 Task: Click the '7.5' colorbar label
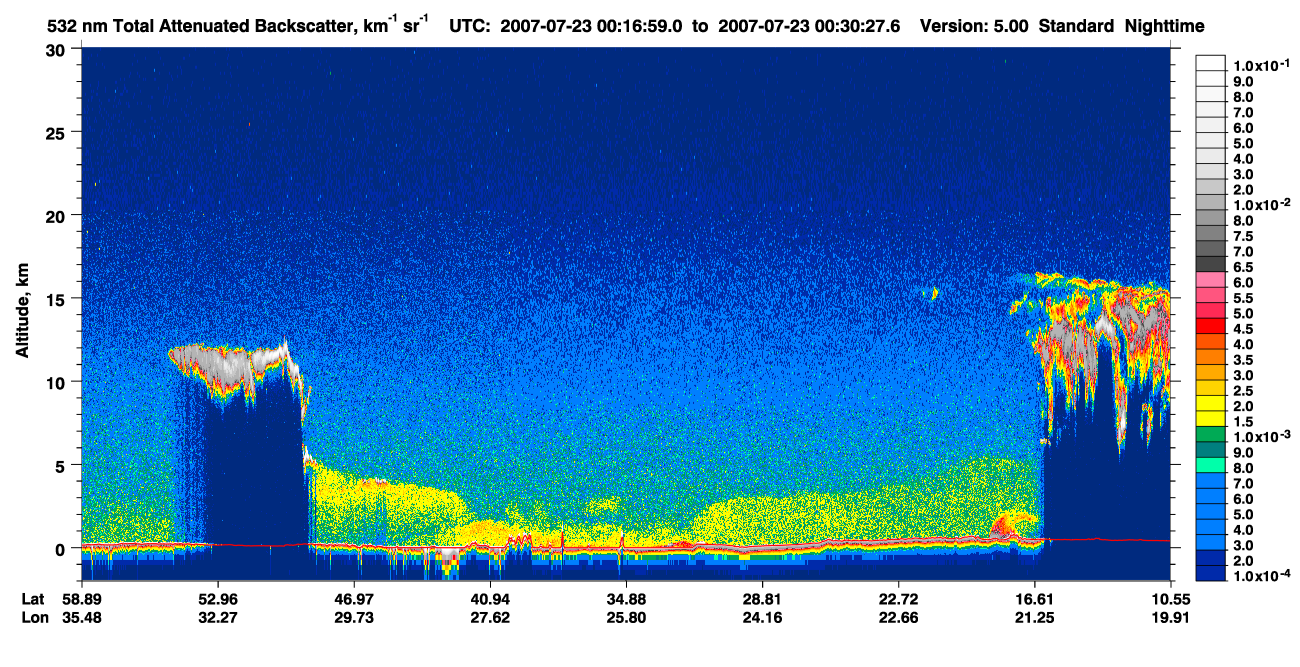(x=1244, y=235)
